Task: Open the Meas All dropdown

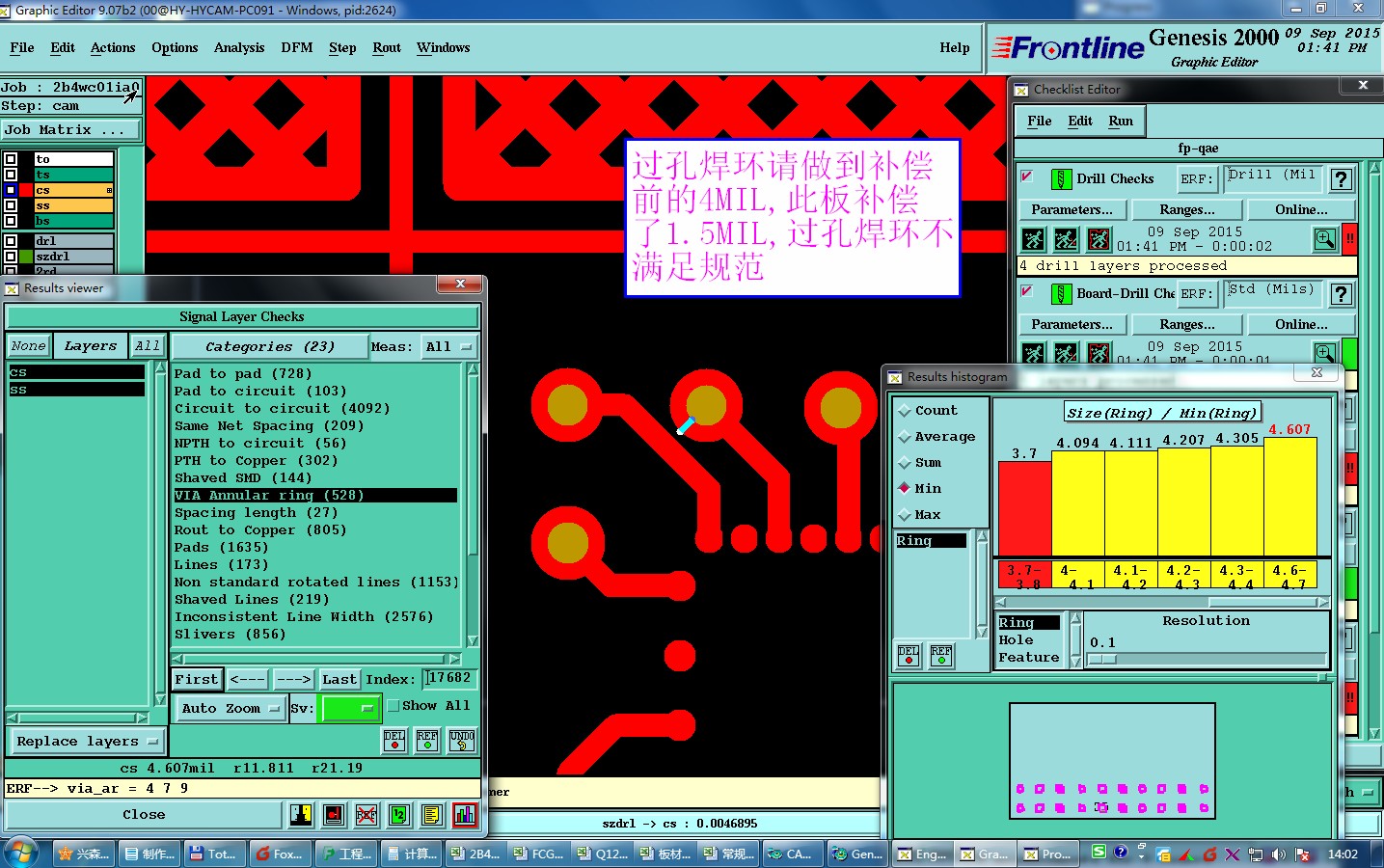Action: (448, 347)
